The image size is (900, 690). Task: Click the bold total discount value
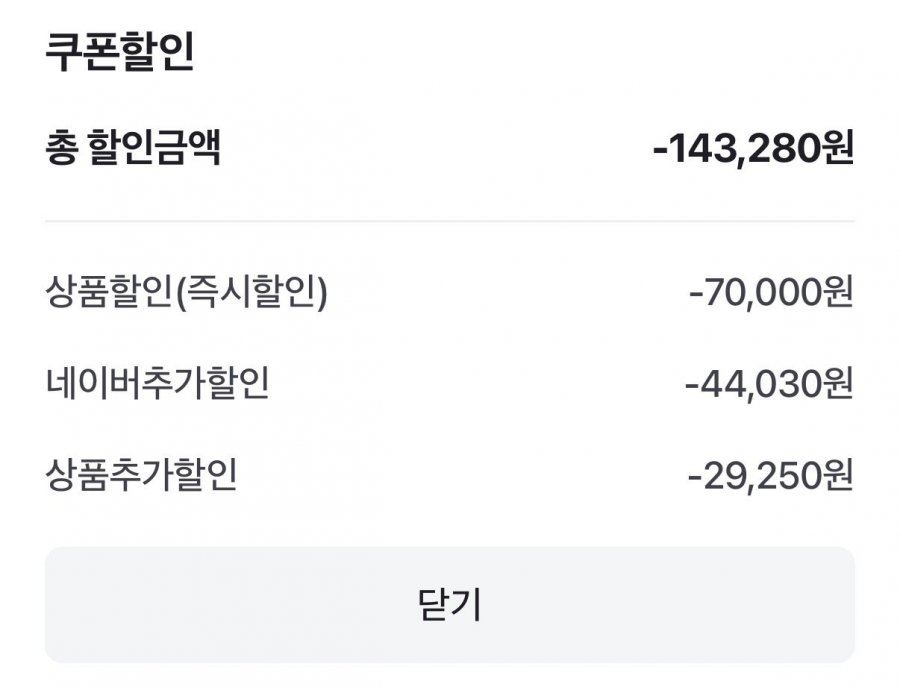tap(753, 150)
